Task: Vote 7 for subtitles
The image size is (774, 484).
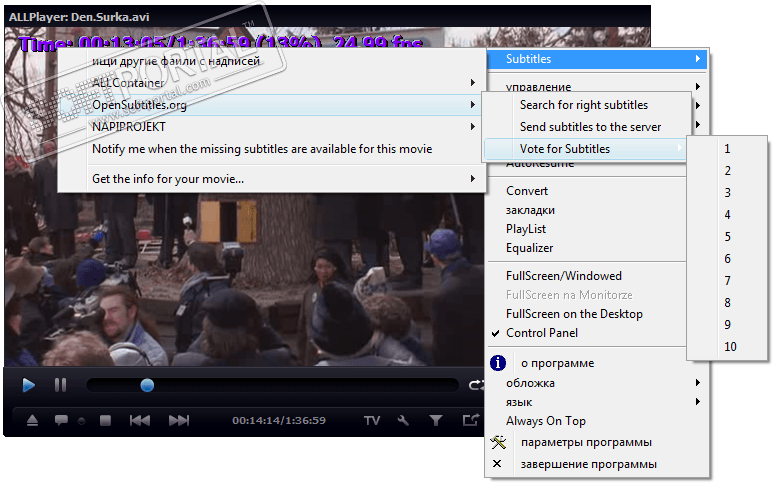Action: (x=727, y=281)
